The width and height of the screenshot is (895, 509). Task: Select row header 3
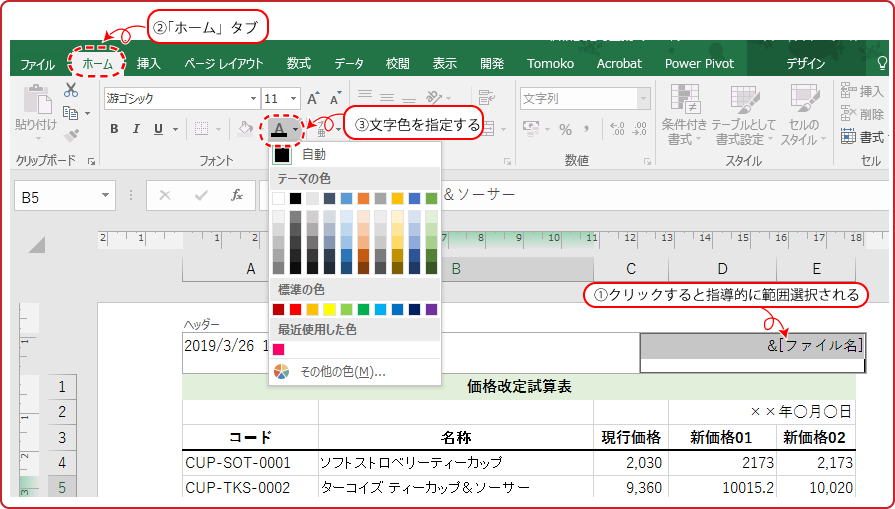pos(62,438)
